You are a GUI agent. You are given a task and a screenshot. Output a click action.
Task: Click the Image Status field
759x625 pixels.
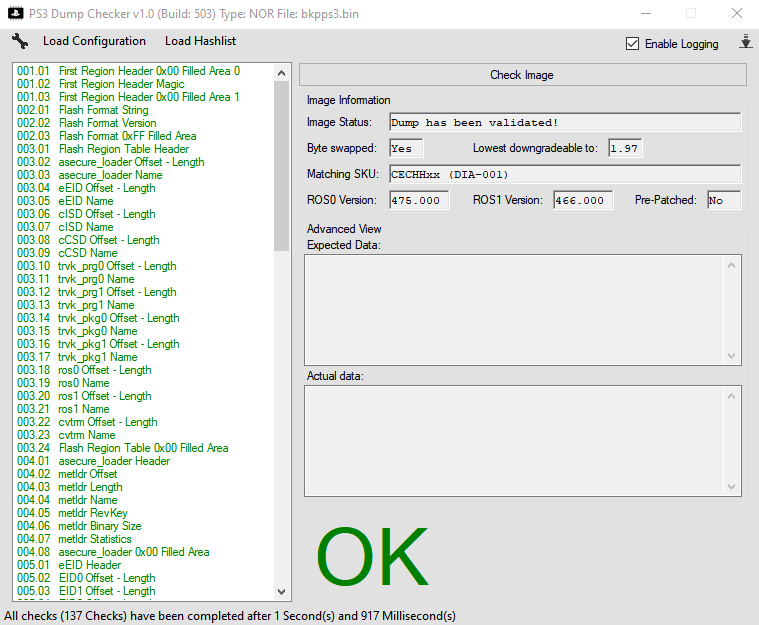click(565, 122)
